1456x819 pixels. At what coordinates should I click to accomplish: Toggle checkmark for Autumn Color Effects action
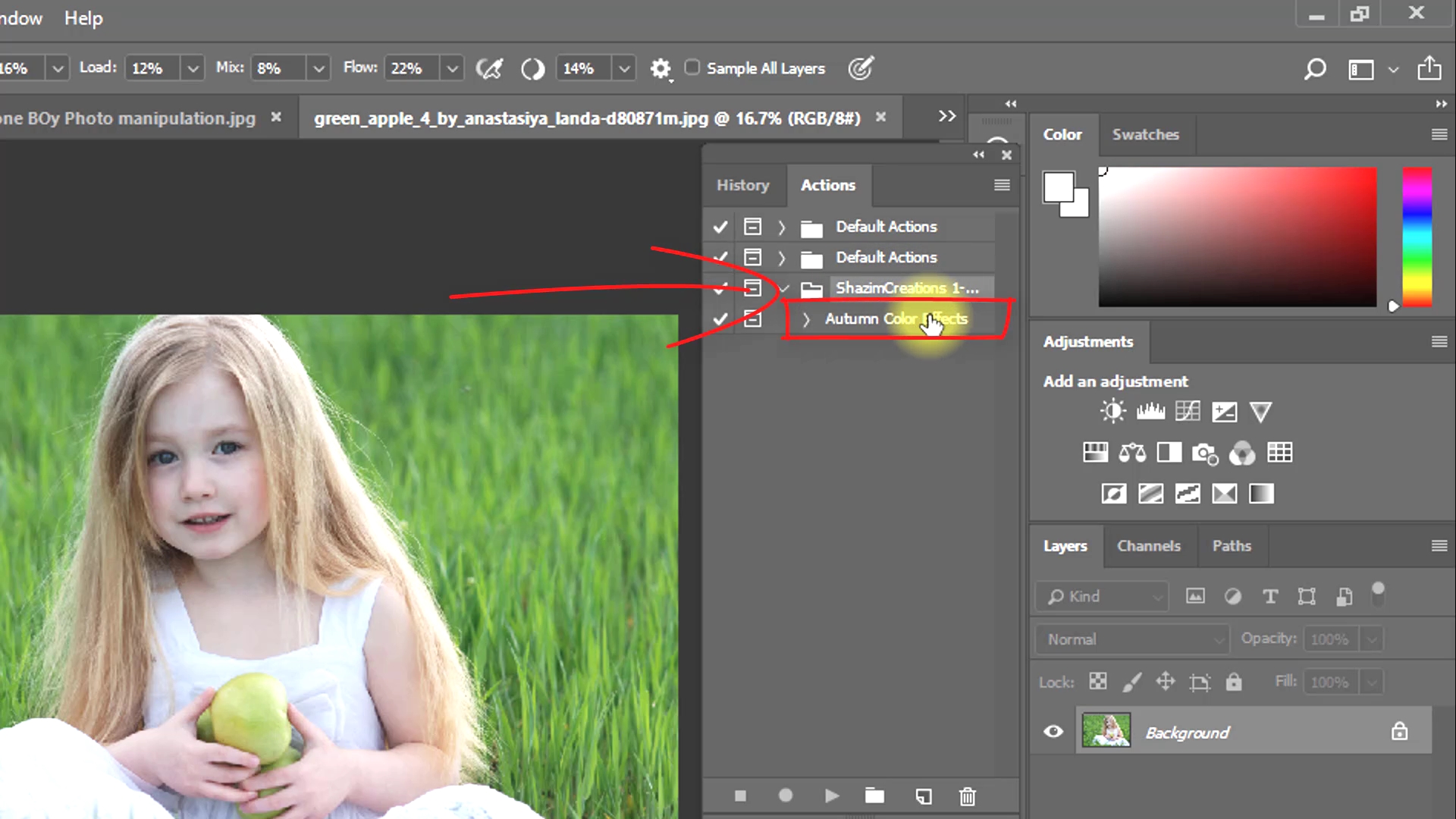pos(720,319)
